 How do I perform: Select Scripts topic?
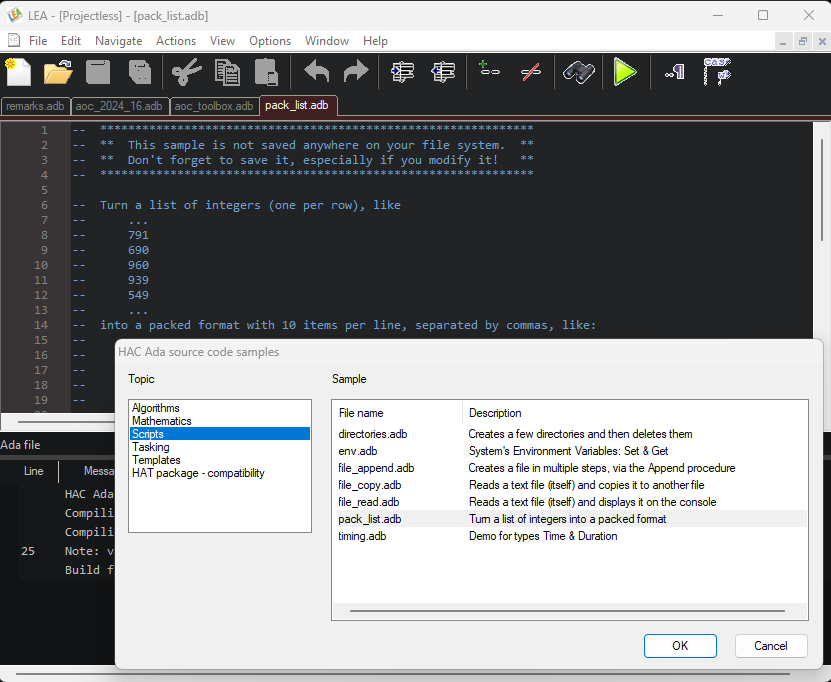pyautogui.click(x=220, y=433)
